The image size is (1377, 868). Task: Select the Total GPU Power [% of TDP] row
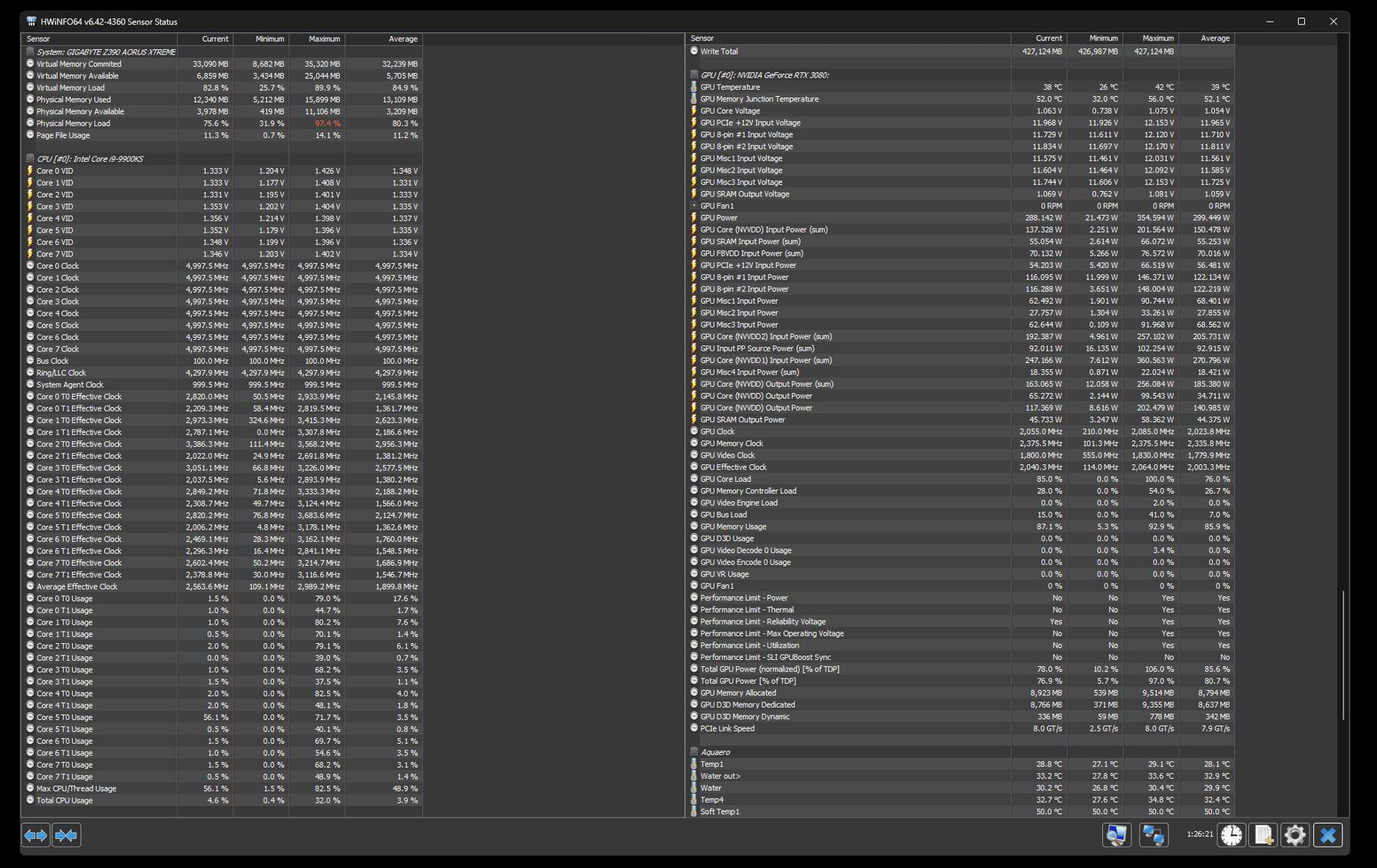[961, 681]
